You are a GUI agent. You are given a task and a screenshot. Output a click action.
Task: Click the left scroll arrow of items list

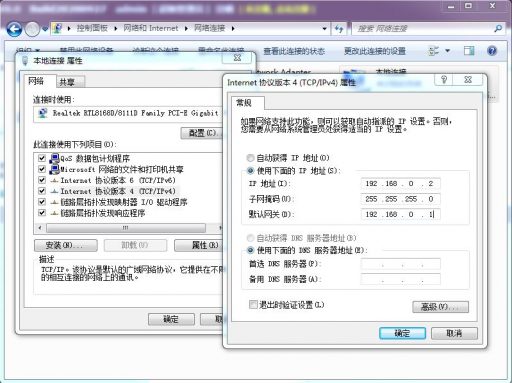click(40, 228)
